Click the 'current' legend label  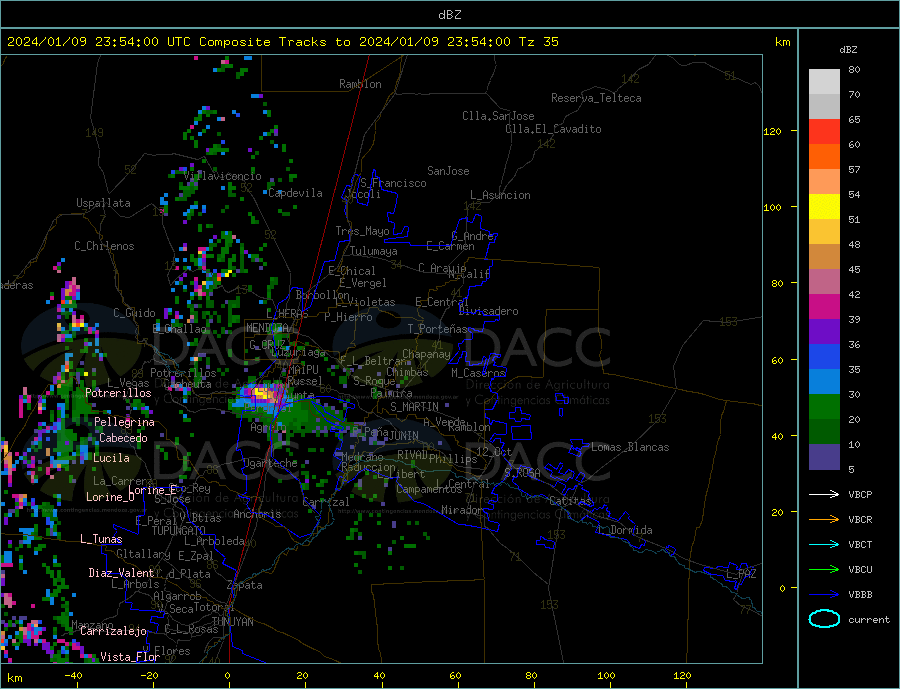(869, 620)
